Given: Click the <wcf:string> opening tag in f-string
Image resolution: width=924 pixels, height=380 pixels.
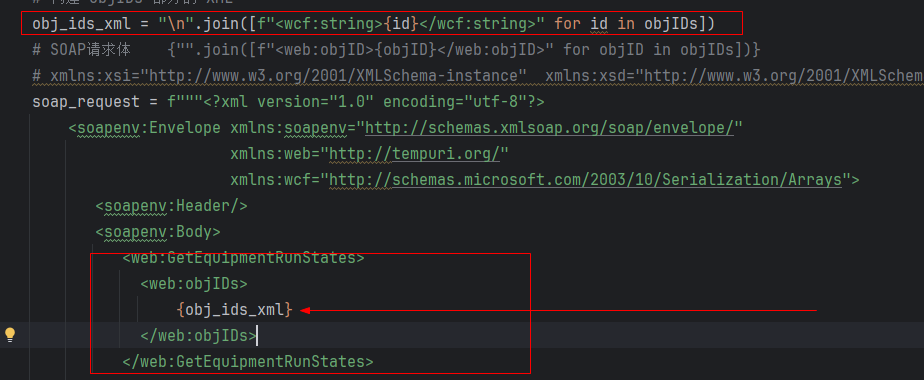Looking at the screenshot, I should (329, 24).
